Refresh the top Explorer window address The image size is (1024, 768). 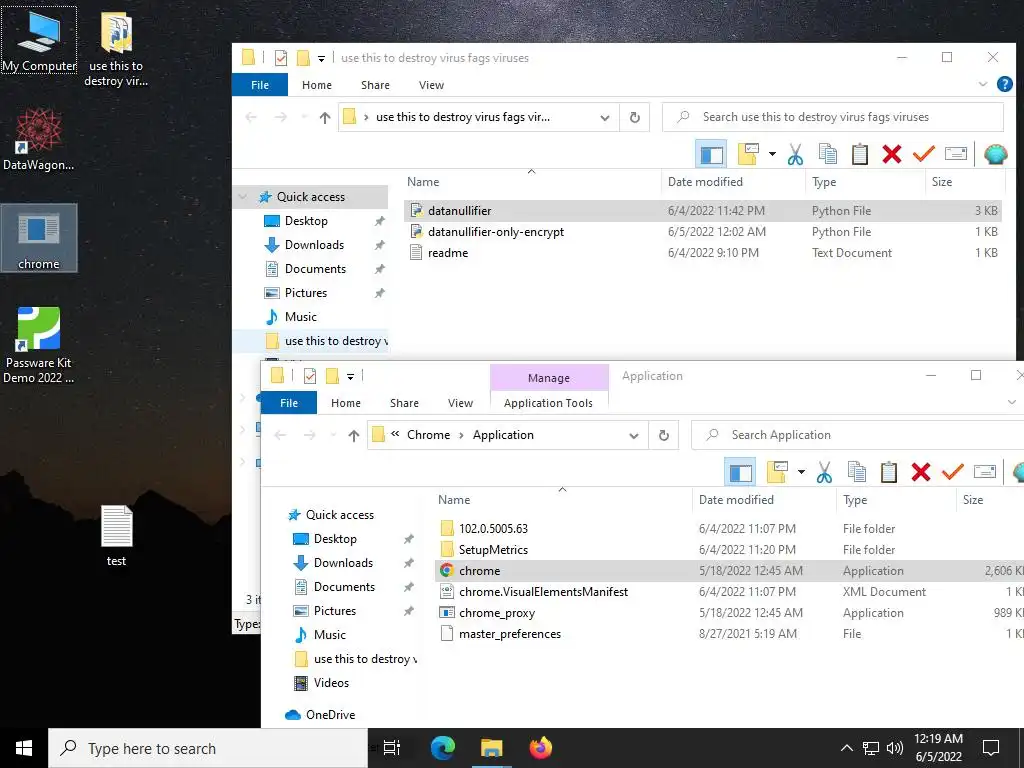[x=634, y=118]
